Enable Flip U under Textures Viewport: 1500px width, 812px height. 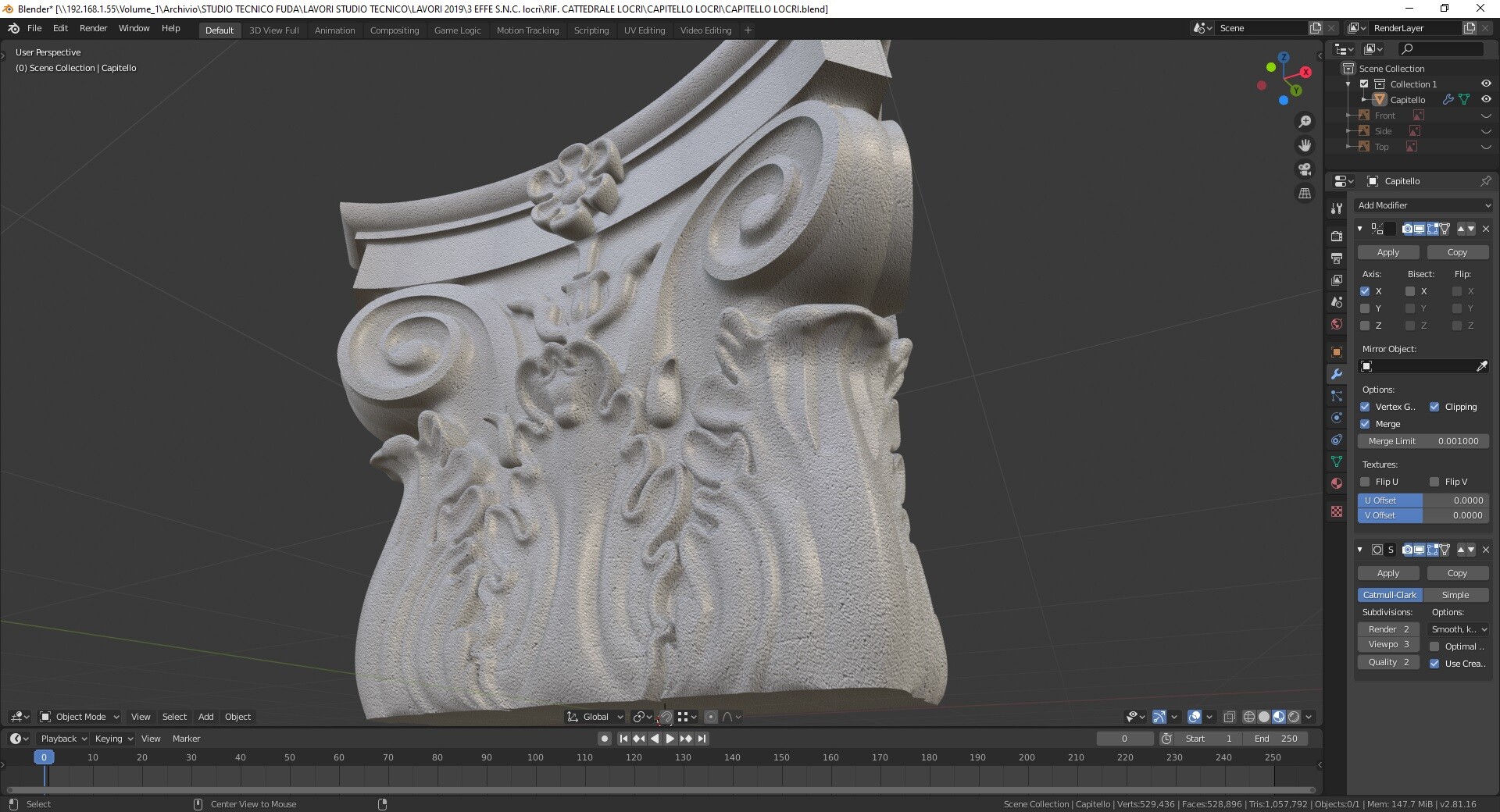click(1366, 482)
